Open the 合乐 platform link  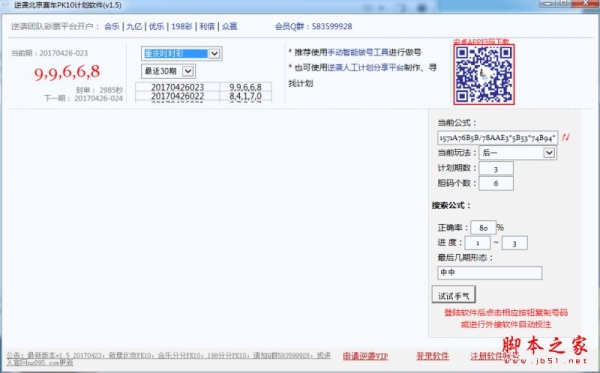[x=112, y=26]
